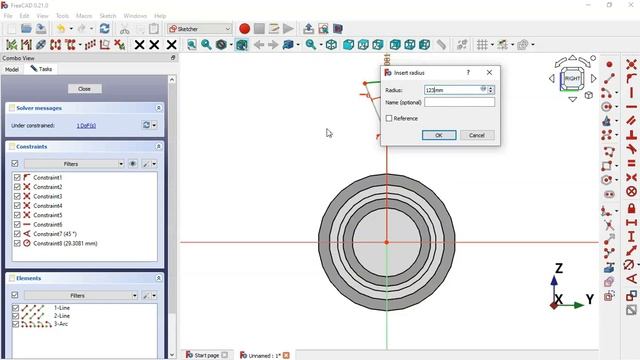Open the File menu
The height and width of the screenshot is (360, 640).
(x=8, y=16)
